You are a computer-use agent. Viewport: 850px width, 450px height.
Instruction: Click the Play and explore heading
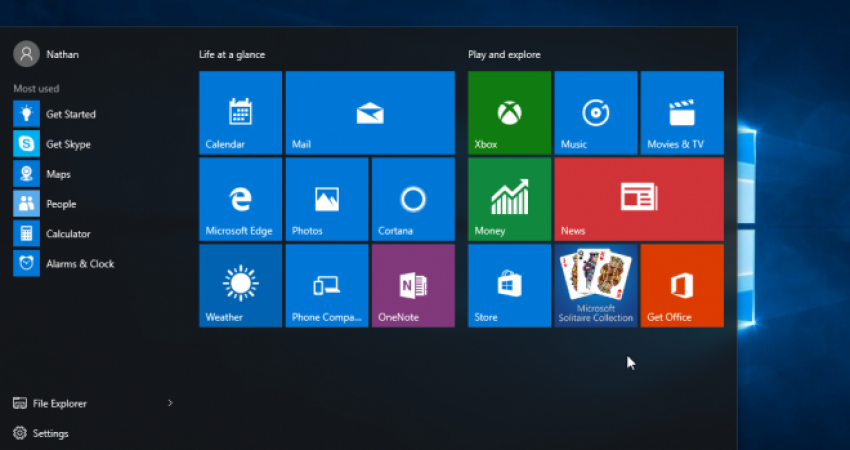click(x=504, y=55)
